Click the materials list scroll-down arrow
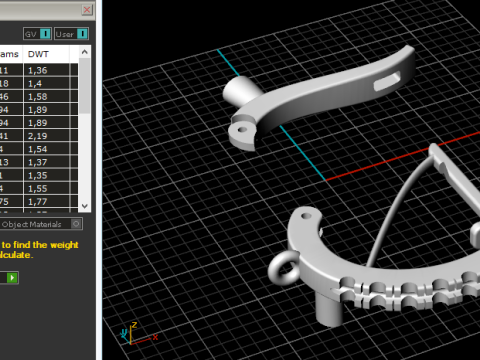This screenshot has height=360, width=480. pyautogui.click(x=85, y=206)
